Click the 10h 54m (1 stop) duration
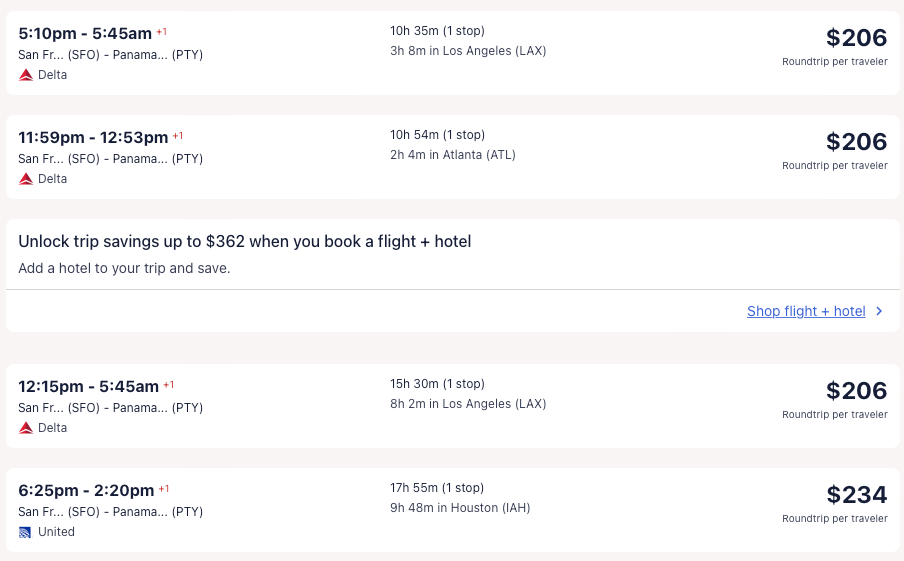904x561 pixels. click(x=437, y=135)
